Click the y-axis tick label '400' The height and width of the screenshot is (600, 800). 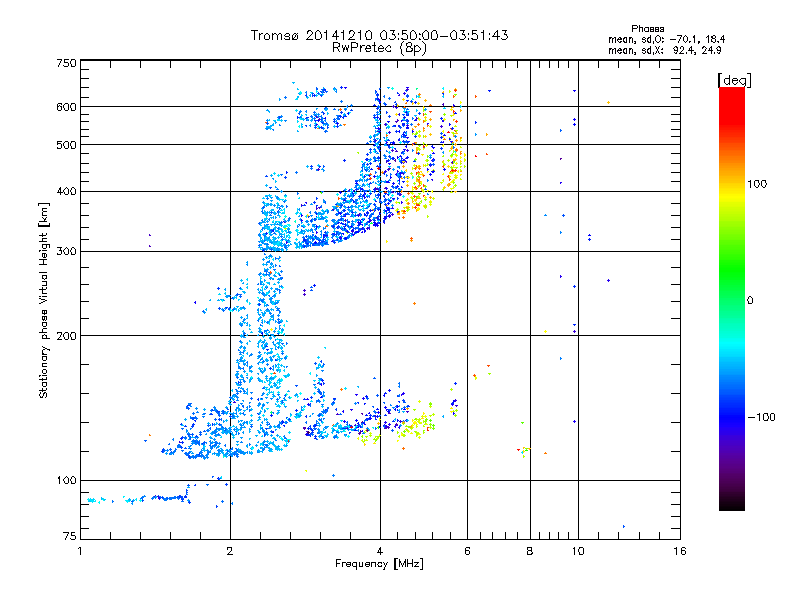pyautogui.click(x=66, y=192)
